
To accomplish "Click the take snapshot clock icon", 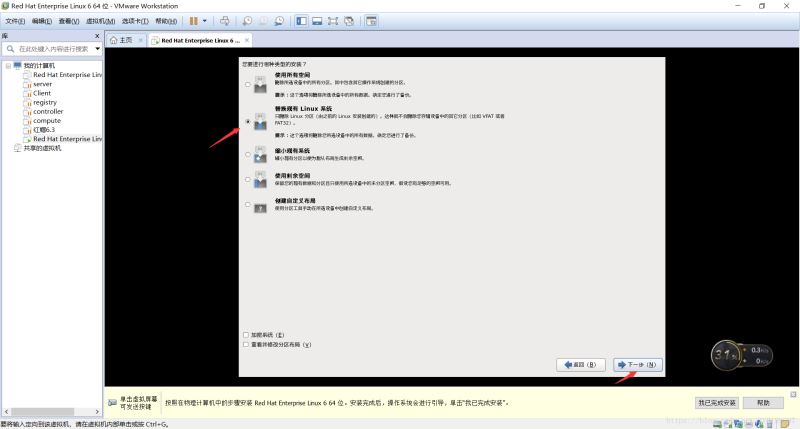I will [246, 20].
